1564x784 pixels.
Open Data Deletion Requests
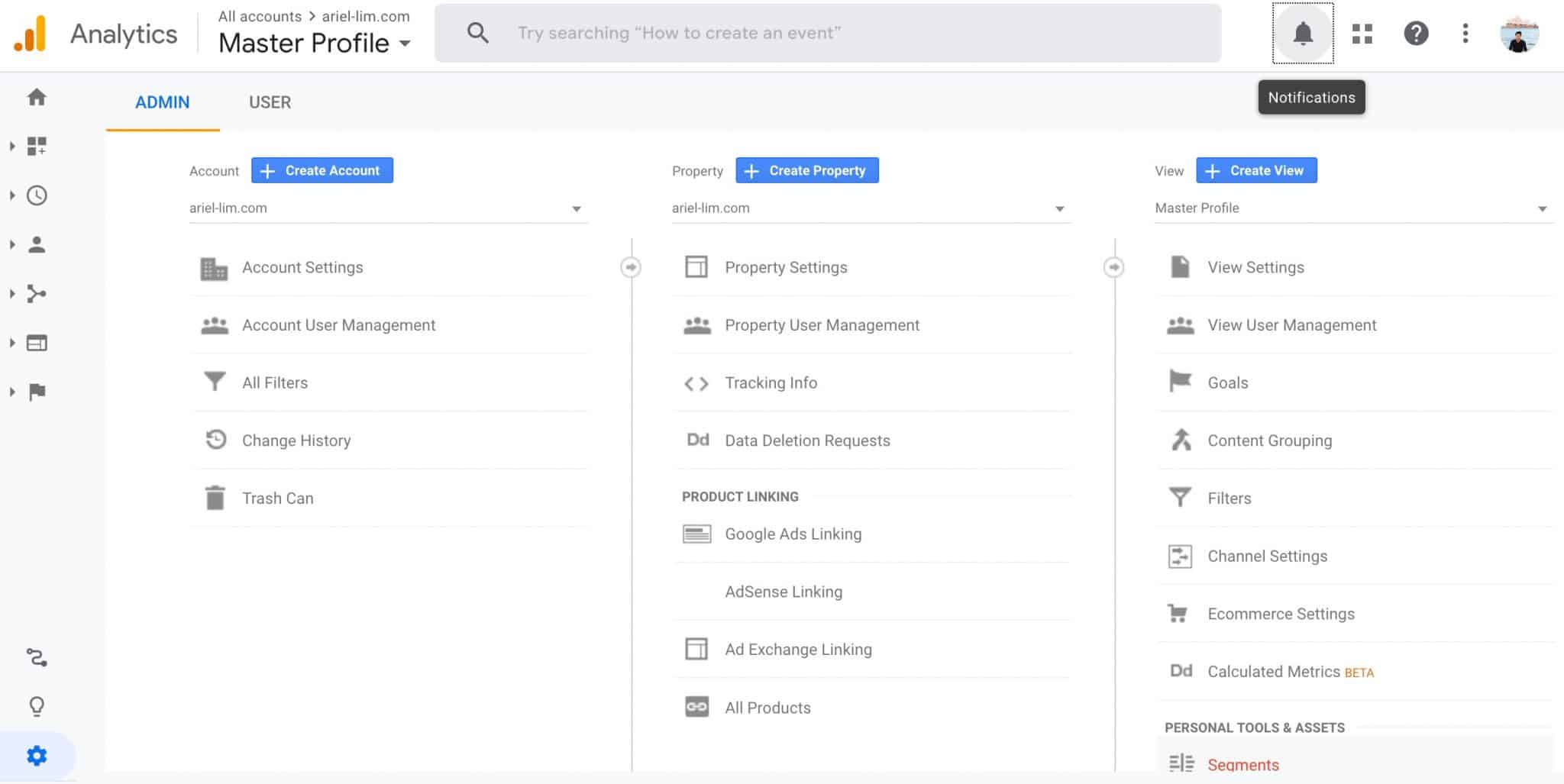pyautogui.click(x=872, y=440)
